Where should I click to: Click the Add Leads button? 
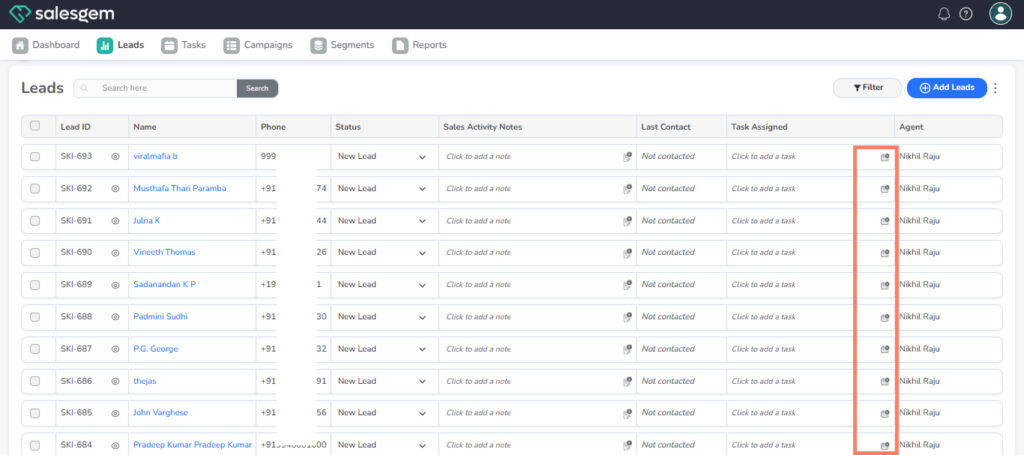946,88
